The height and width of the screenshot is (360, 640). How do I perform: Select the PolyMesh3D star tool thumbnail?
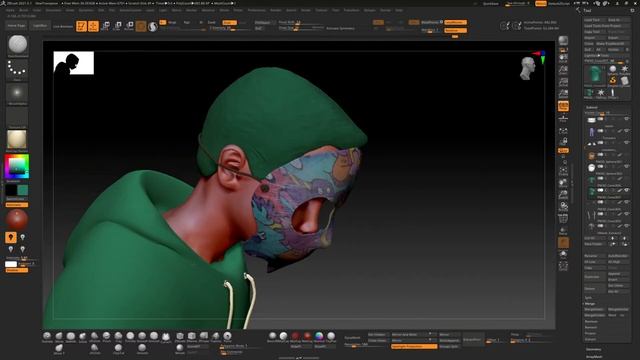click(x=624, y=69)
